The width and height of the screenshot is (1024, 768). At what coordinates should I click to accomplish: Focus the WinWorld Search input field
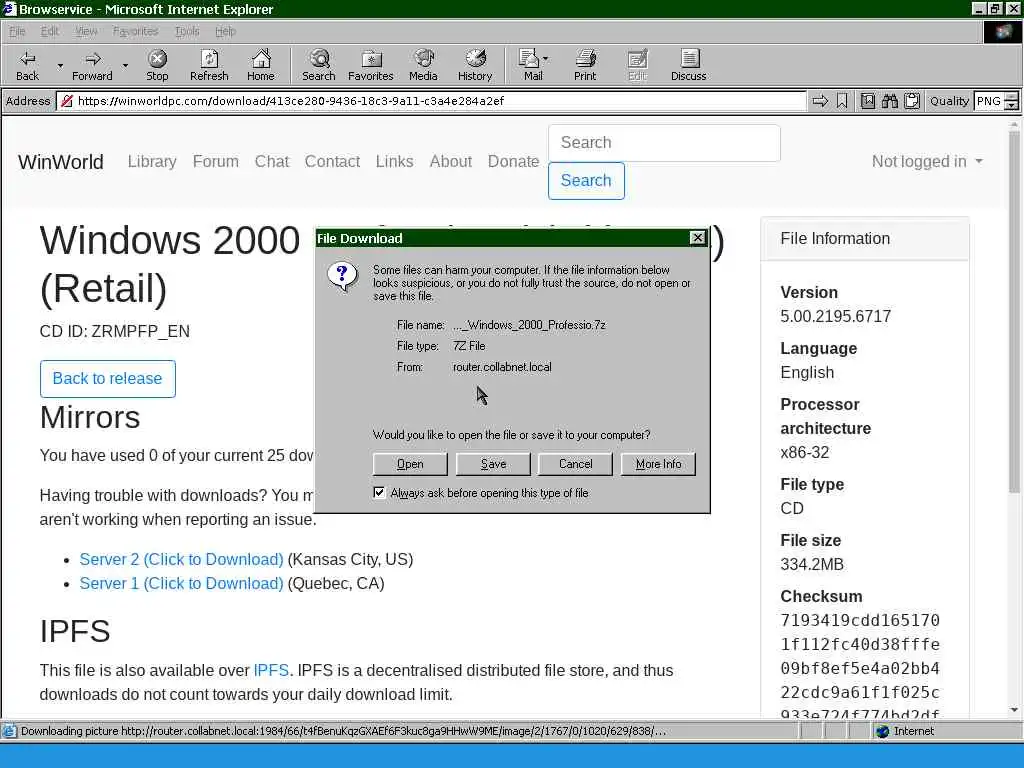[x=664, y=143]
